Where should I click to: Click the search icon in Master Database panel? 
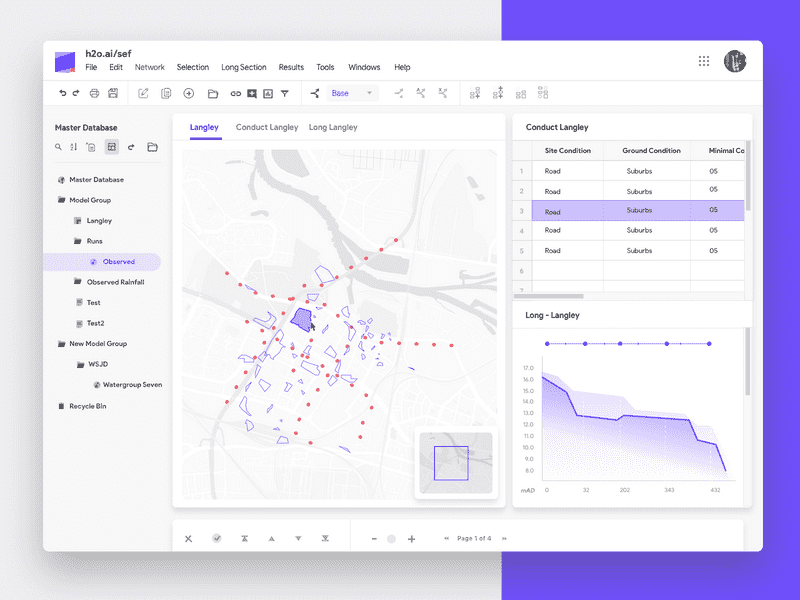[x=59, y=147]
